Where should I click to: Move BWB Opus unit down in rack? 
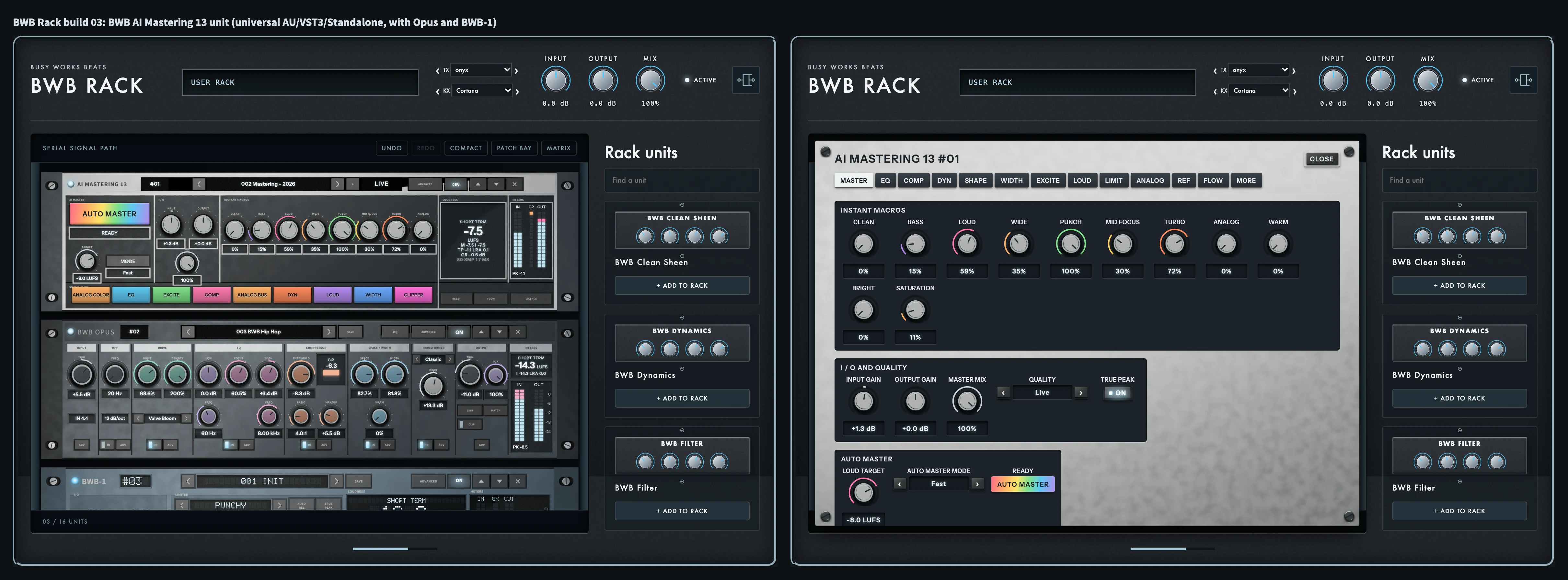(499, 332)
